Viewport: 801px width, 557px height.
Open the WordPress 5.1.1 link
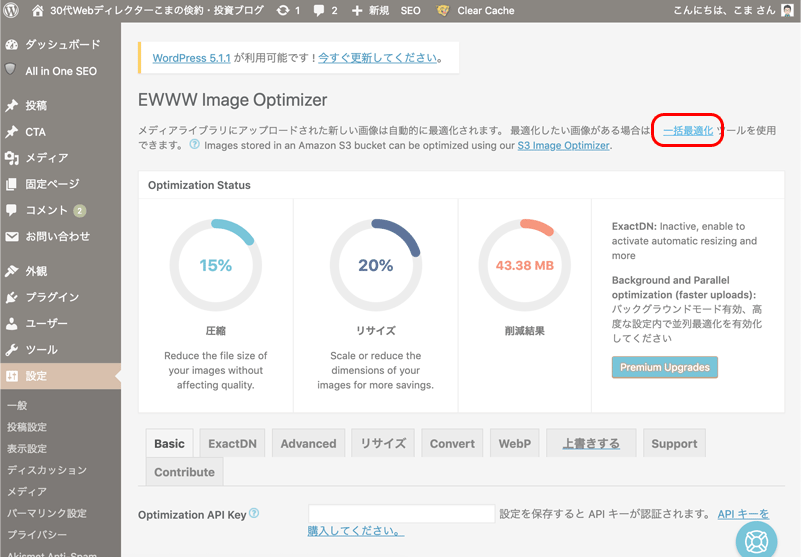click(192, 58)
